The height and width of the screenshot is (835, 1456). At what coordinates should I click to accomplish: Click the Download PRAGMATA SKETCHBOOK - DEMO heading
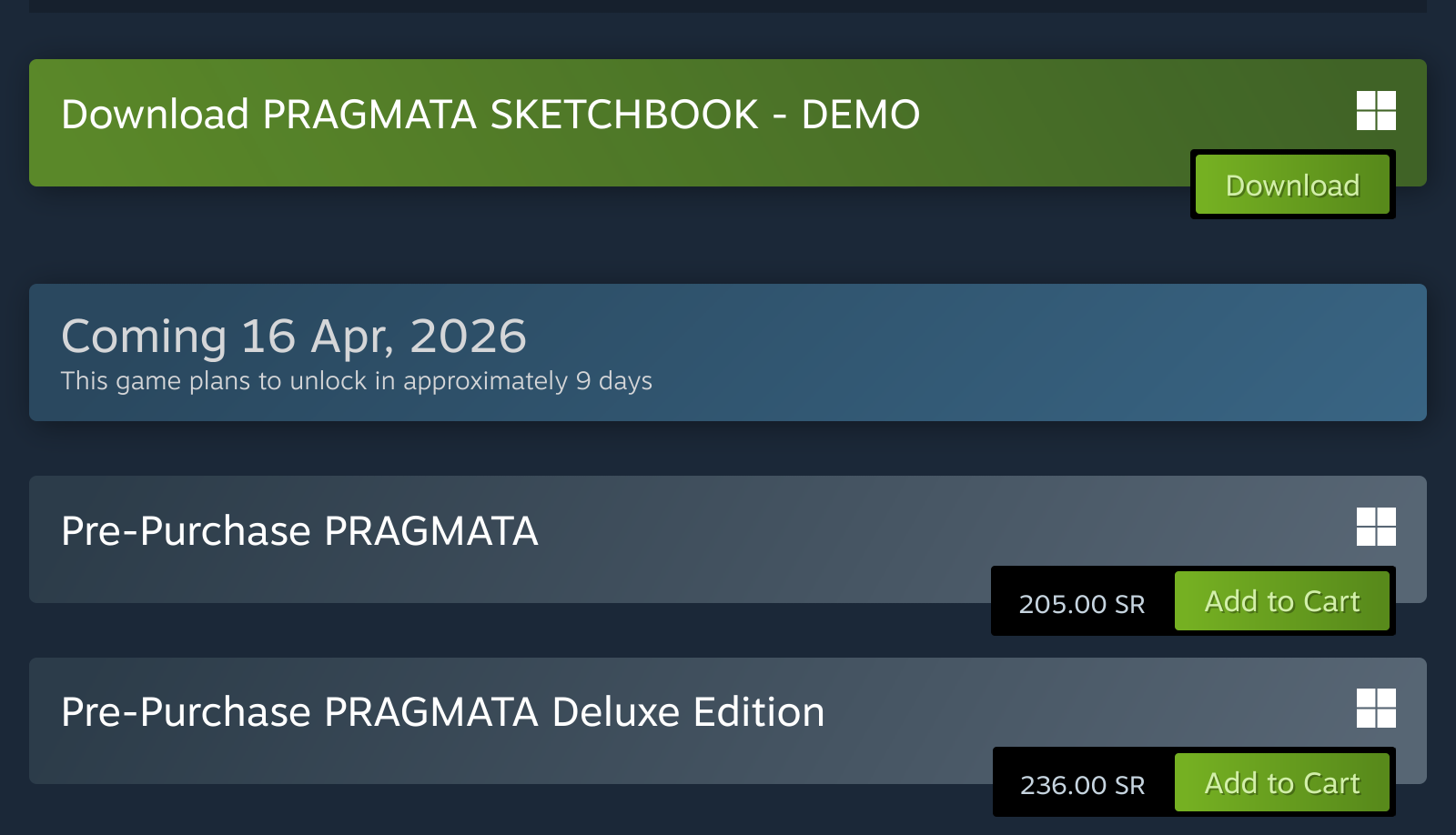pos(490,115)
